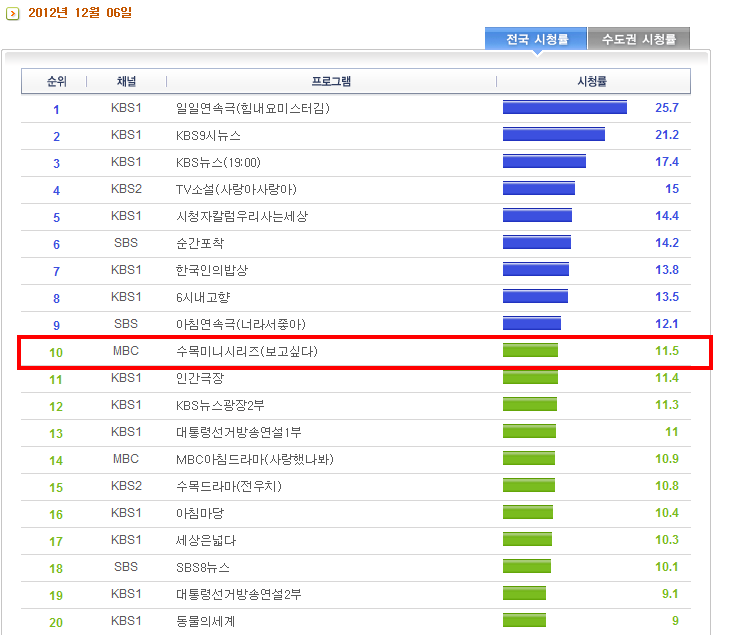
Task: Click the 프로그램 column header
Action: [x=331, y=81]
